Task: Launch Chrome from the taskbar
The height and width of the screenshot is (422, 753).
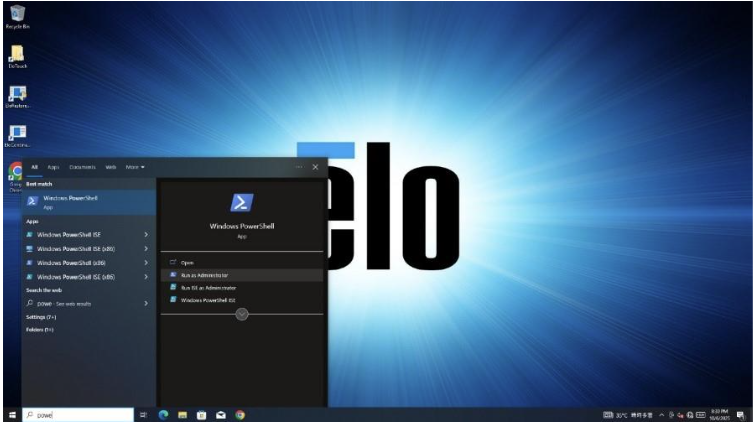Action: 240,415
